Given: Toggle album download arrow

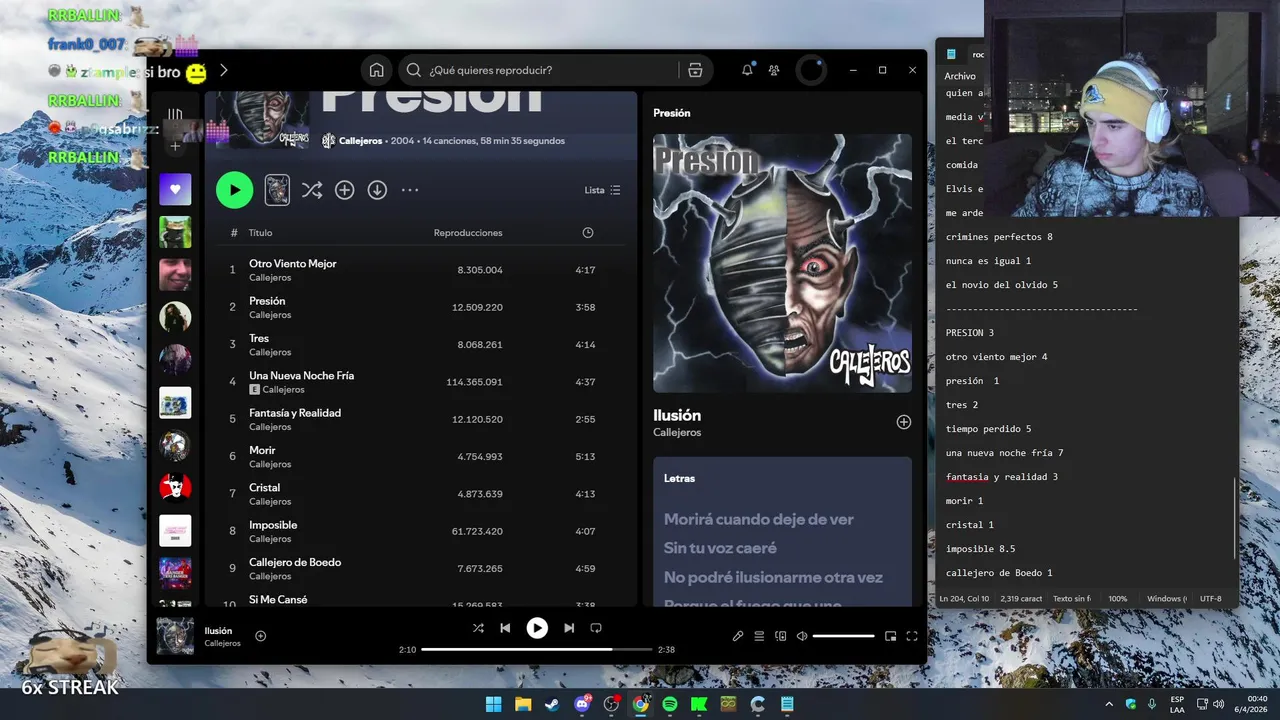Looking at the screenshot, I should pos(377,190).
